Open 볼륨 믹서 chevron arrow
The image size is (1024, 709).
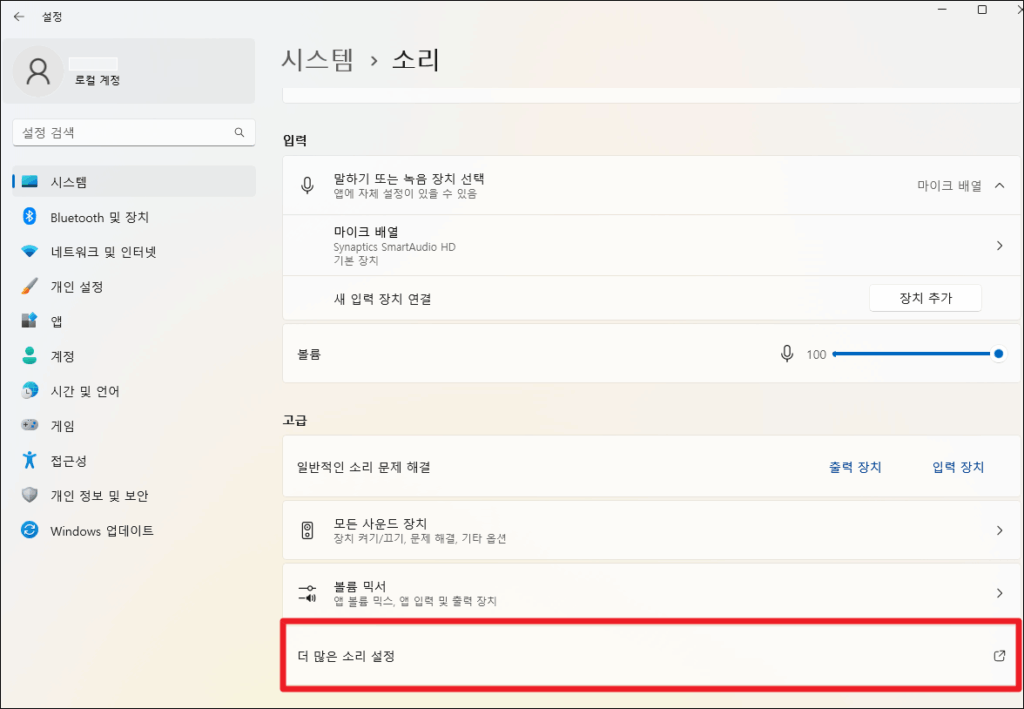click(999, 593)
